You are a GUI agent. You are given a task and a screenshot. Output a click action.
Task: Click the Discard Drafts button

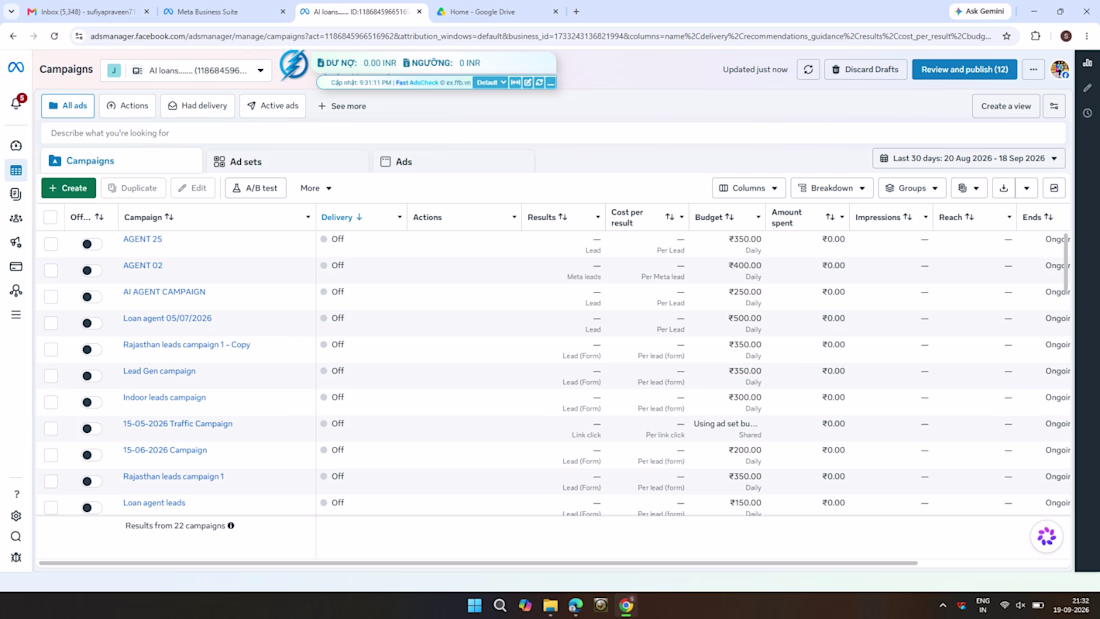pyautogui.click(x=865, y=69)
